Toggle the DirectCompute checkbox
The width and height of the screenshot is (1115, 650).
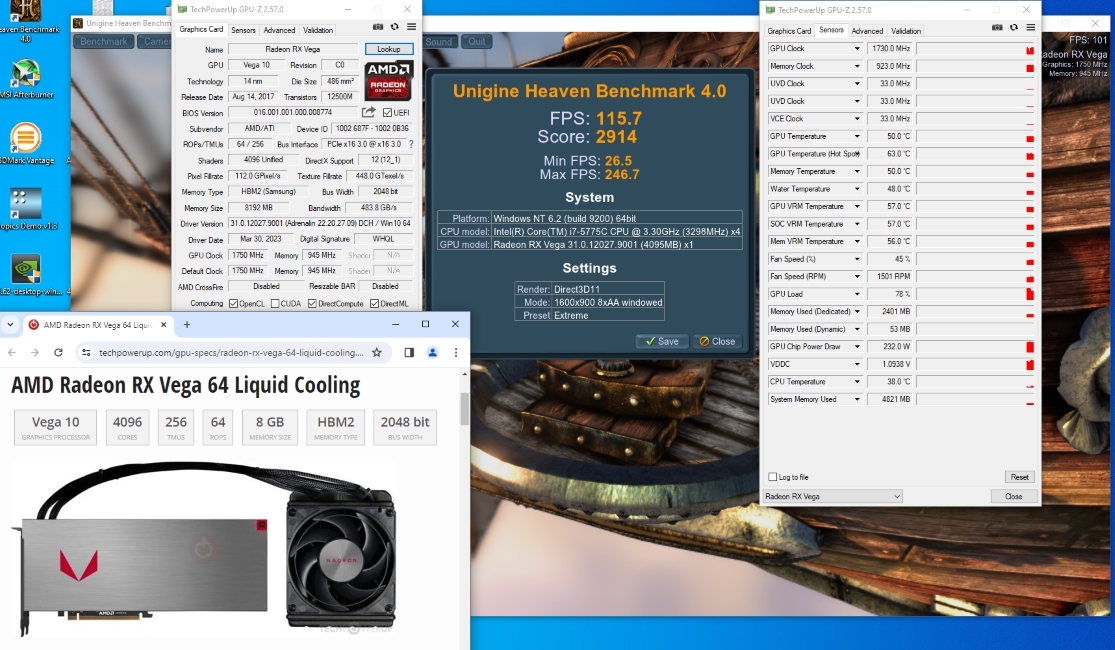click(312, 304)
